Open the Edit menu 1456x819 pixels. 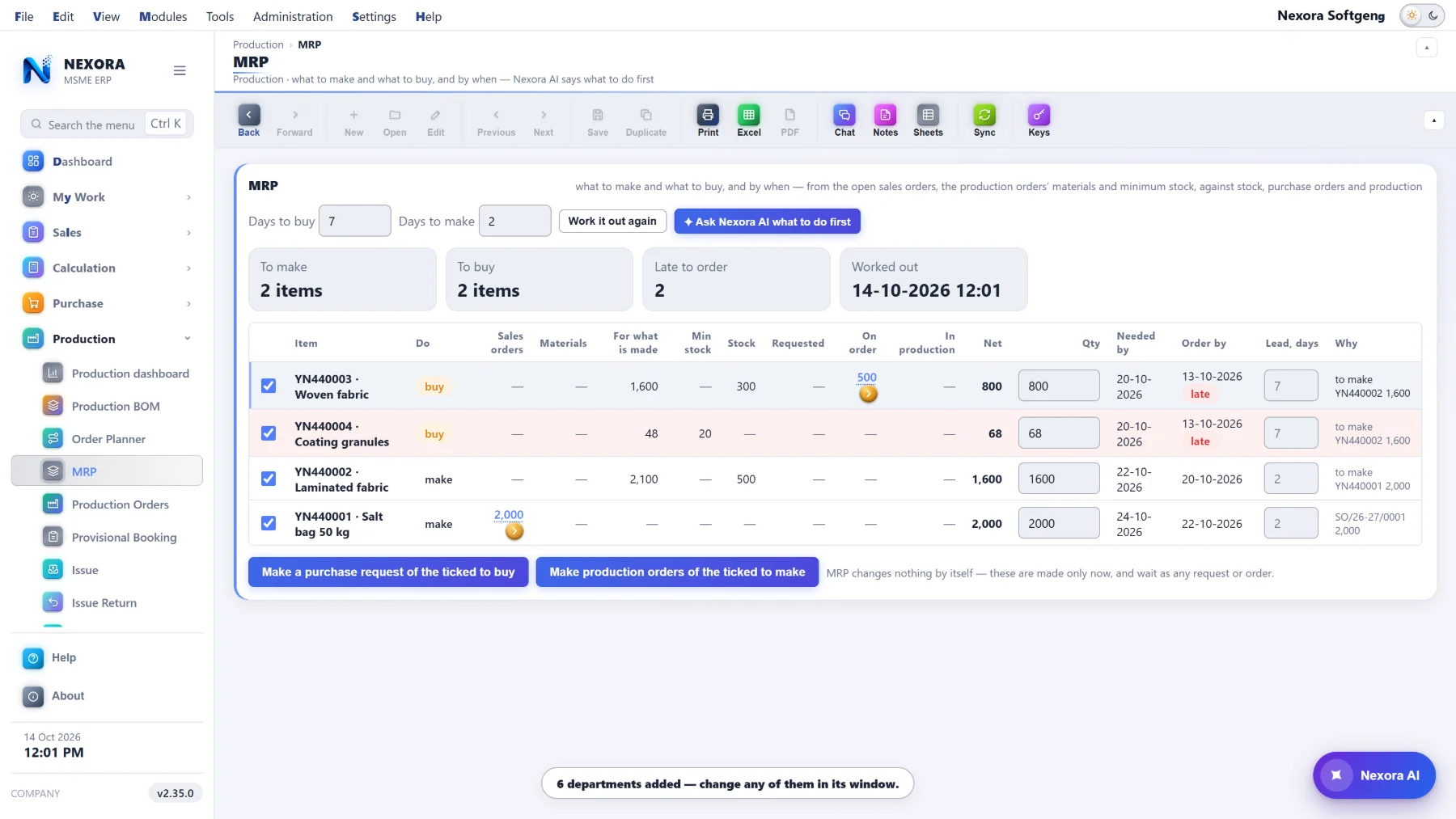(x=63, y=16)
